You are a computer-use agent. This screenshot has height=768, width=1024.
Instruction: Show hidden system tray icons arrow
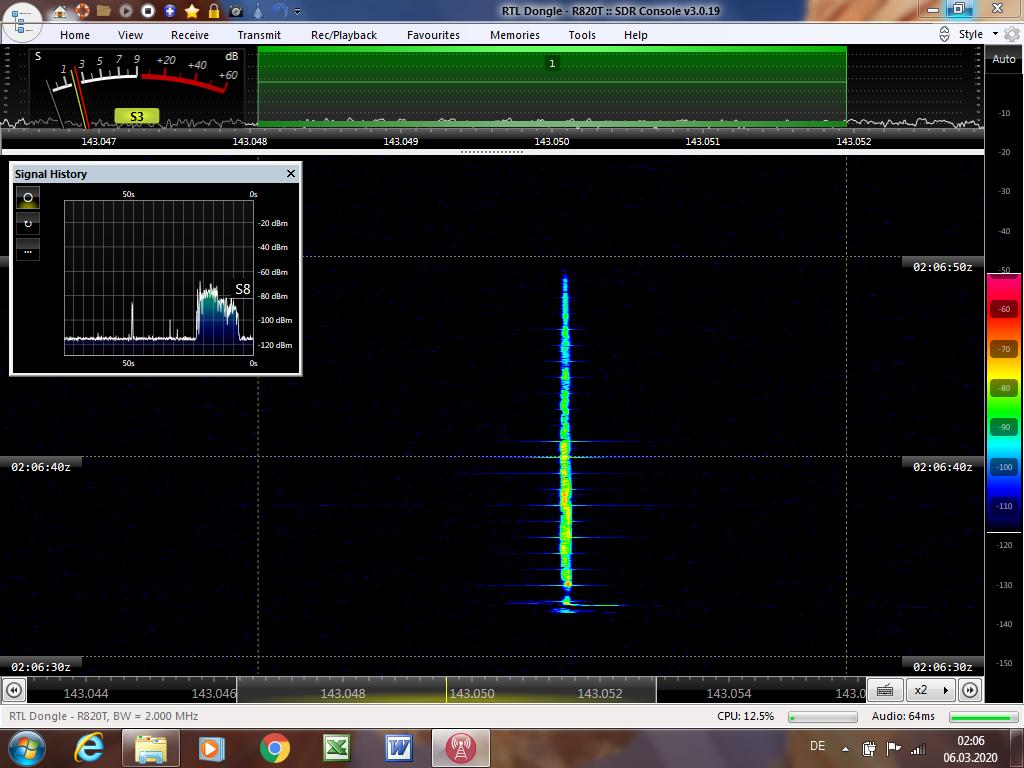(845, 749)
